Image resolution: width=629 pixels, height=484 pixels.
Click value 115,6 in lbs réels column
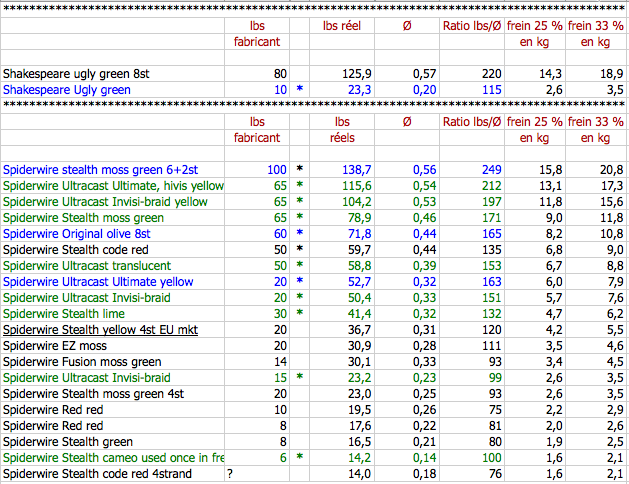357,186
